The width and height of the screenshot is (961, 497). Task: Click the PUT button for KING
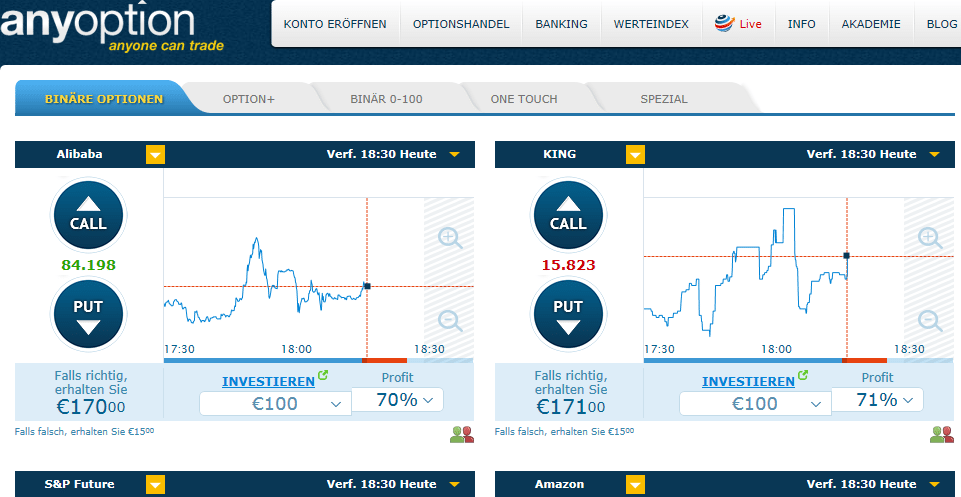568,314
